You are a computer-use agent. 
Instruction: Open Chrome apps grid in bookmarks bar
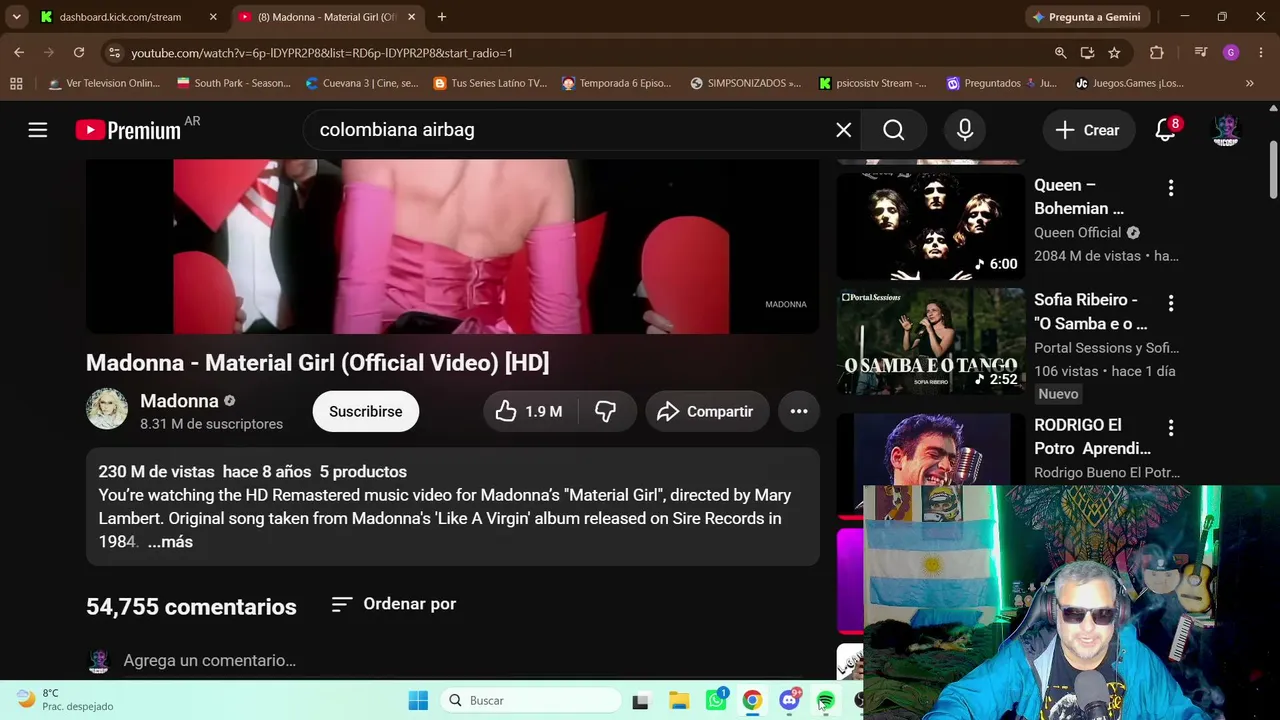pyautogui.click(x=16, y=83)
